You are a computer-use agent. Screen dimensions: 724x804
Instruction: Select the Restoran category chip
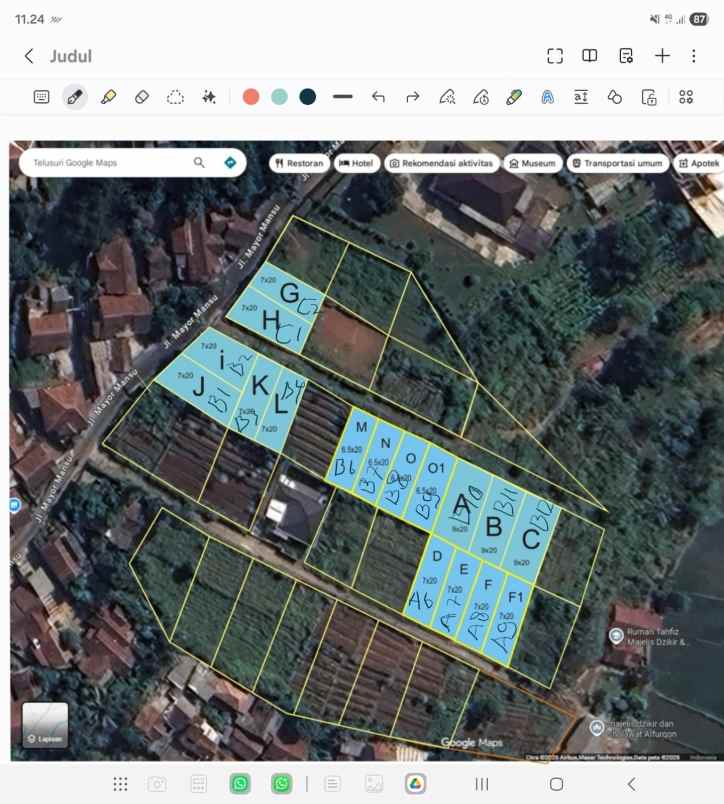pos(299,163)
